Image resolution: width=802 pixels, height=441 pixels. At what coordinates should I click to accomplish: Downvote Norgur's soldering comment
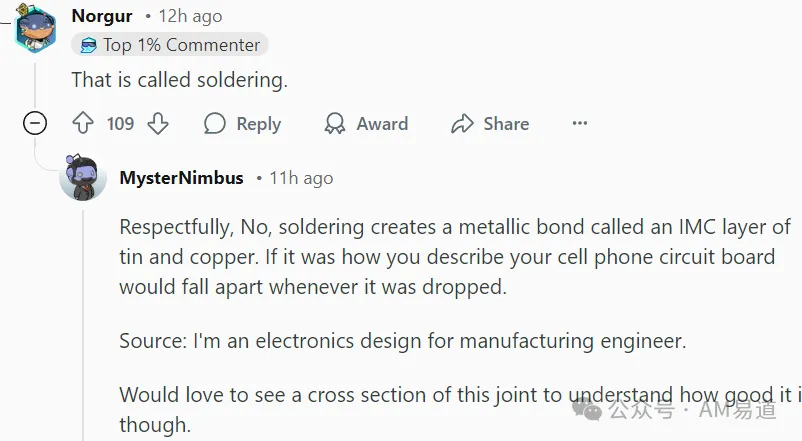tap(158, 123)
